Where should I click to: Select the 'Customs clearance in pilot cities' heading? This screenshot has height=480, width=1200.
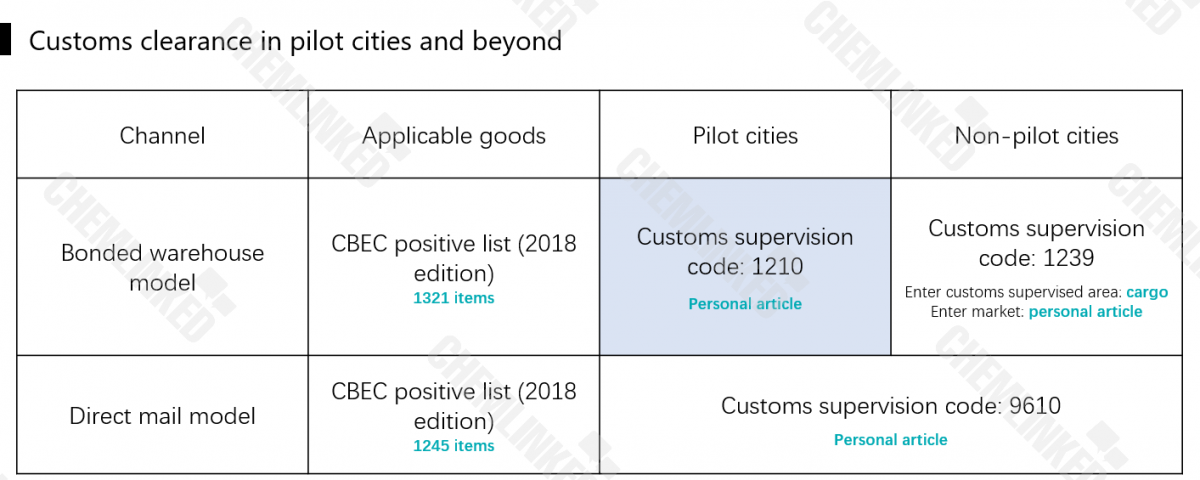[x=295, y=41]
